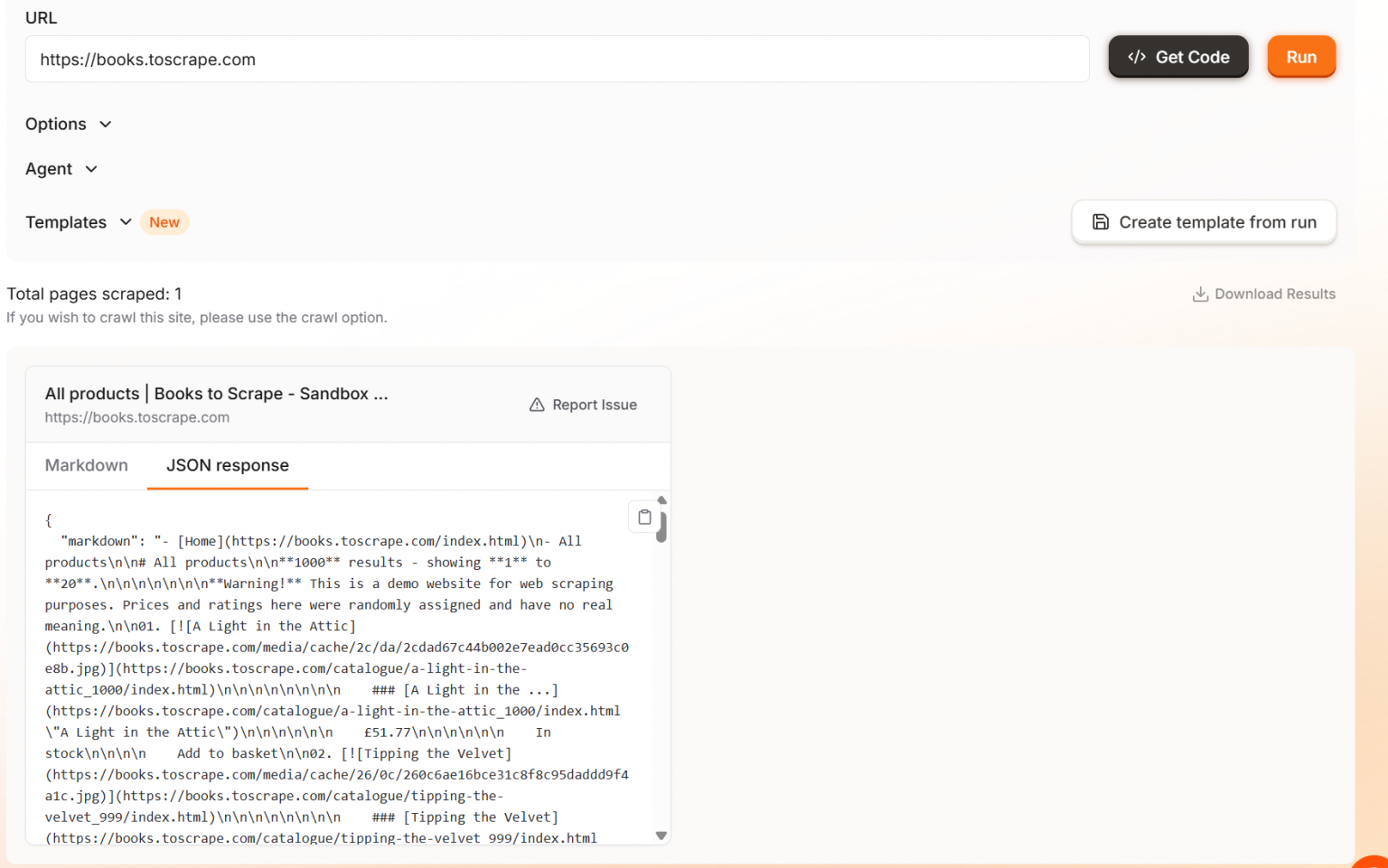The image size is (1388, 868).
Task: Click Create template from run
Action: click(x=1204, y=221)
